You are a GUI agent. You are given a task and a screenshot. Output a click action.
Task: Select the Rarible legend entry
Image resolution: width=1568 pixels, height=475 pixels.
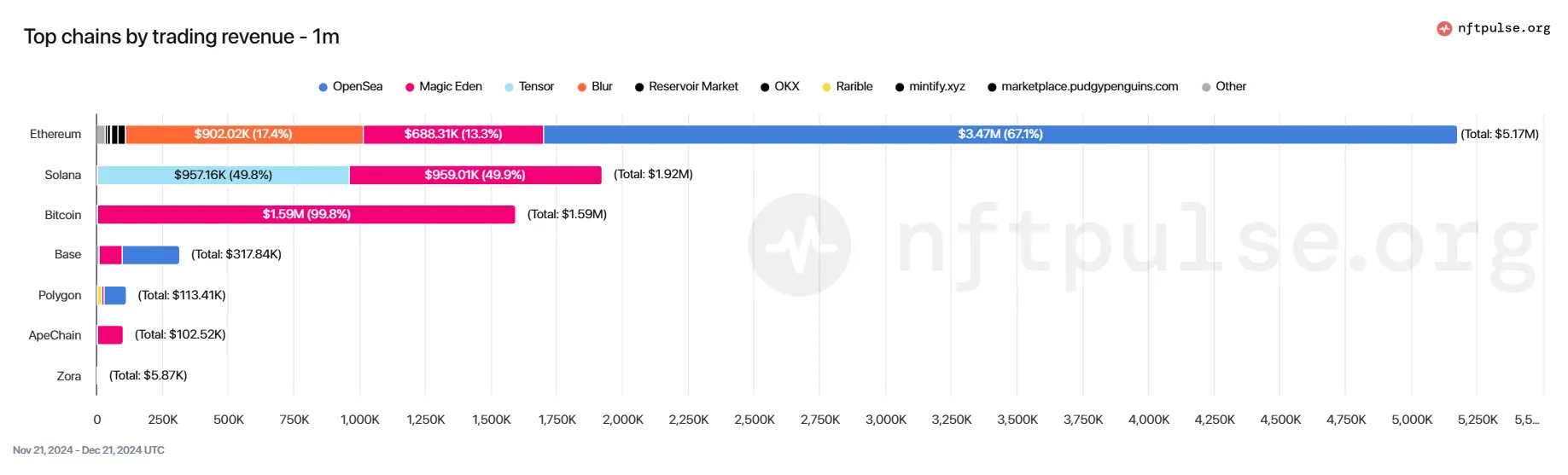[847, 87]
